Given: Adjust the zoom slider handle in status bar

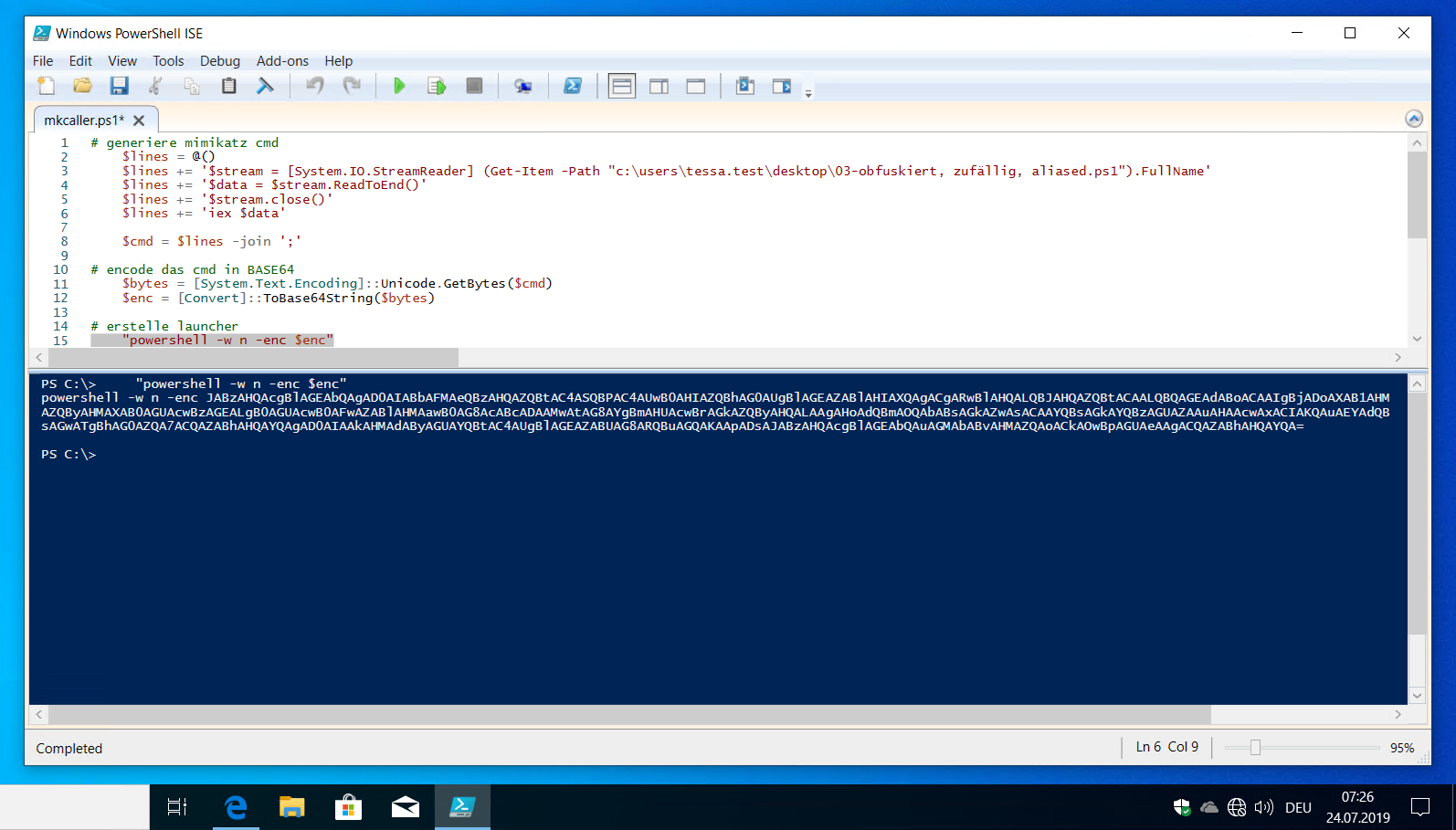Looking at the screenshot, I should (x=1255, y=748).
